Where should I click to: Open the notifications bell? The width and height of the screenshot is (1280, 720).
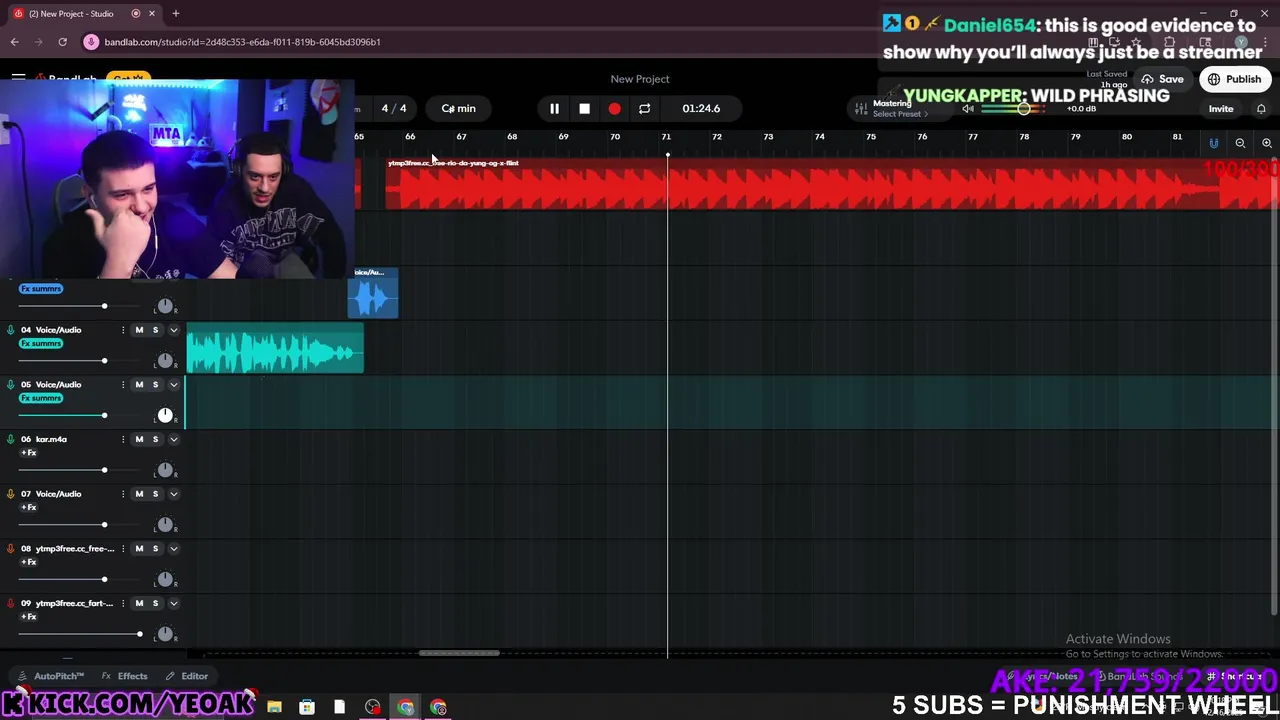(1261, 108)
